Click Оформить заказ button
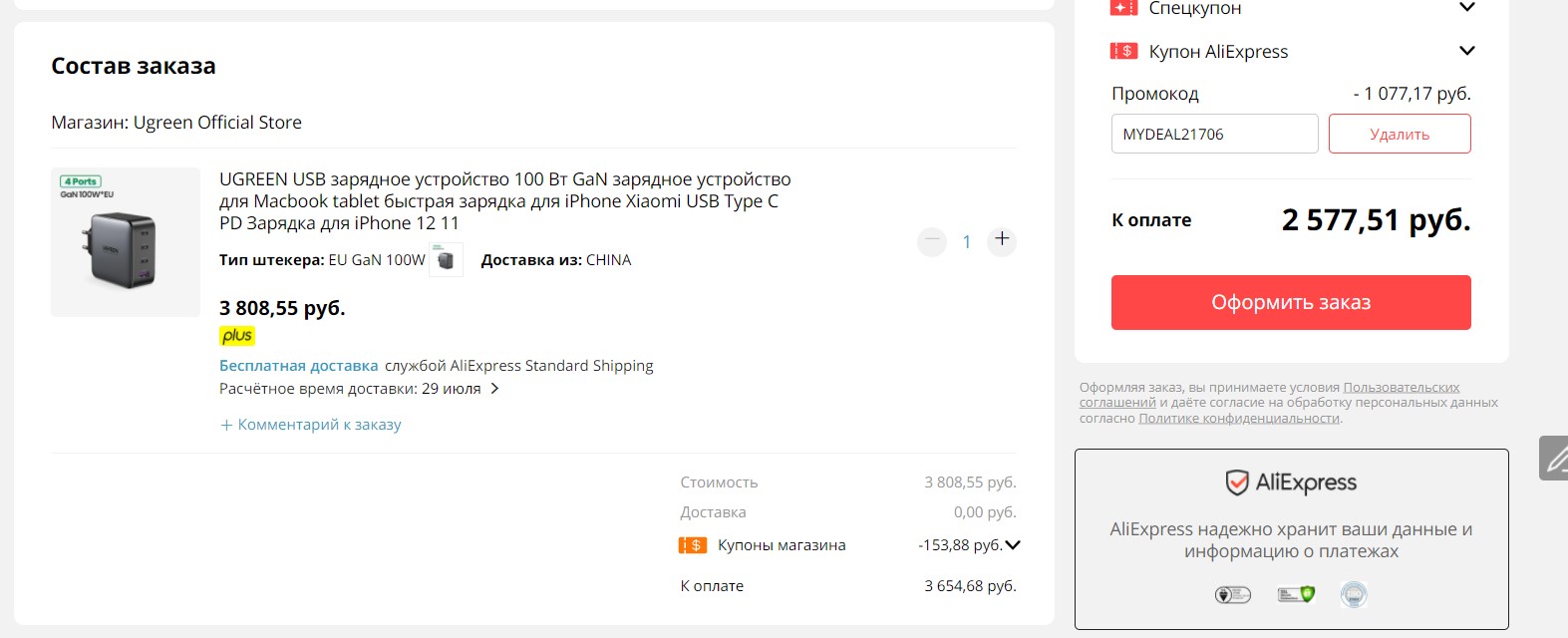Screen dimensions: 1568x638 [1291, 302]
